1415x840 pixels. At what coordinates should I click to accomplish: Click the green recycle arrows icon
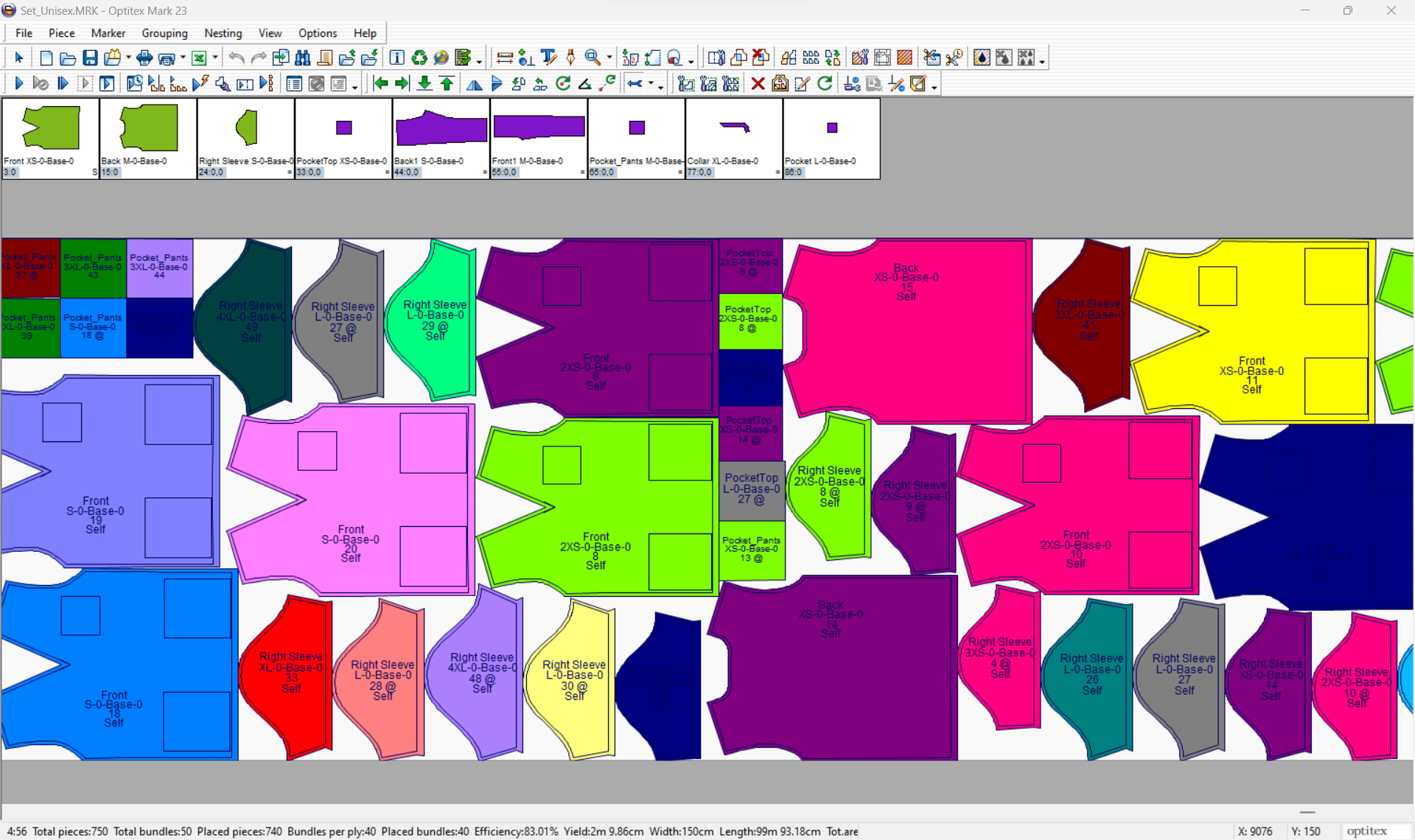tap(419, 58)
